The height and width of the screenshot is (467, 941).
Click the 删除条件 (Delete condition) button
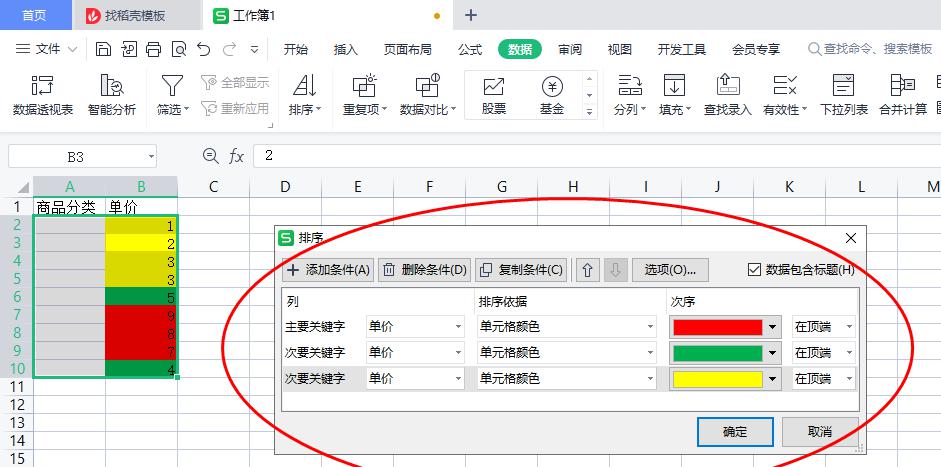[x=425, y=270]
